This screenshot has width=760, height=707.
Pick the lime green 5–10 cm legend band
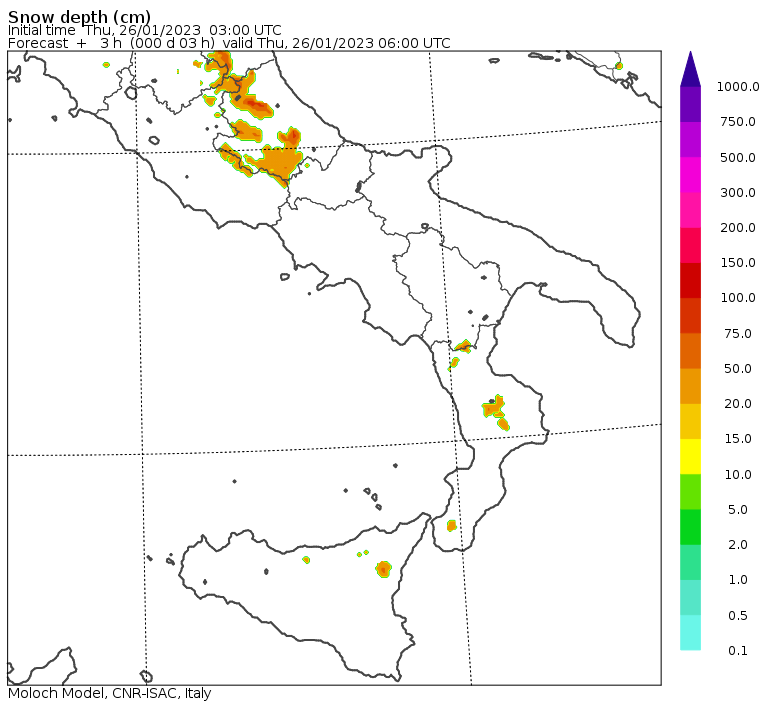click(690, 492)
